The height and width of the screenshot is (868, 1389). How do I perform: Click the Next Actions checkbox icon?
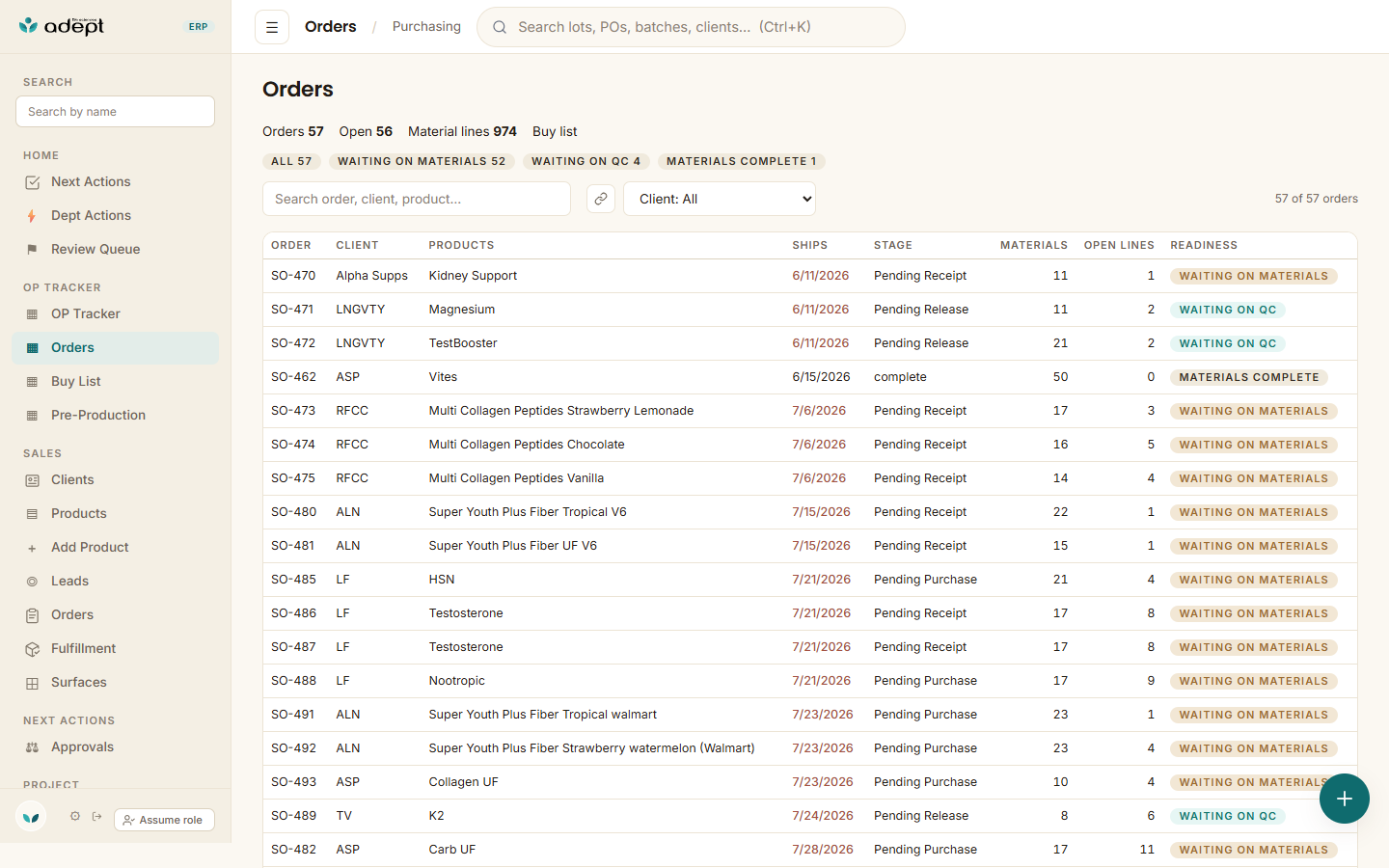[x=32, y=182]
